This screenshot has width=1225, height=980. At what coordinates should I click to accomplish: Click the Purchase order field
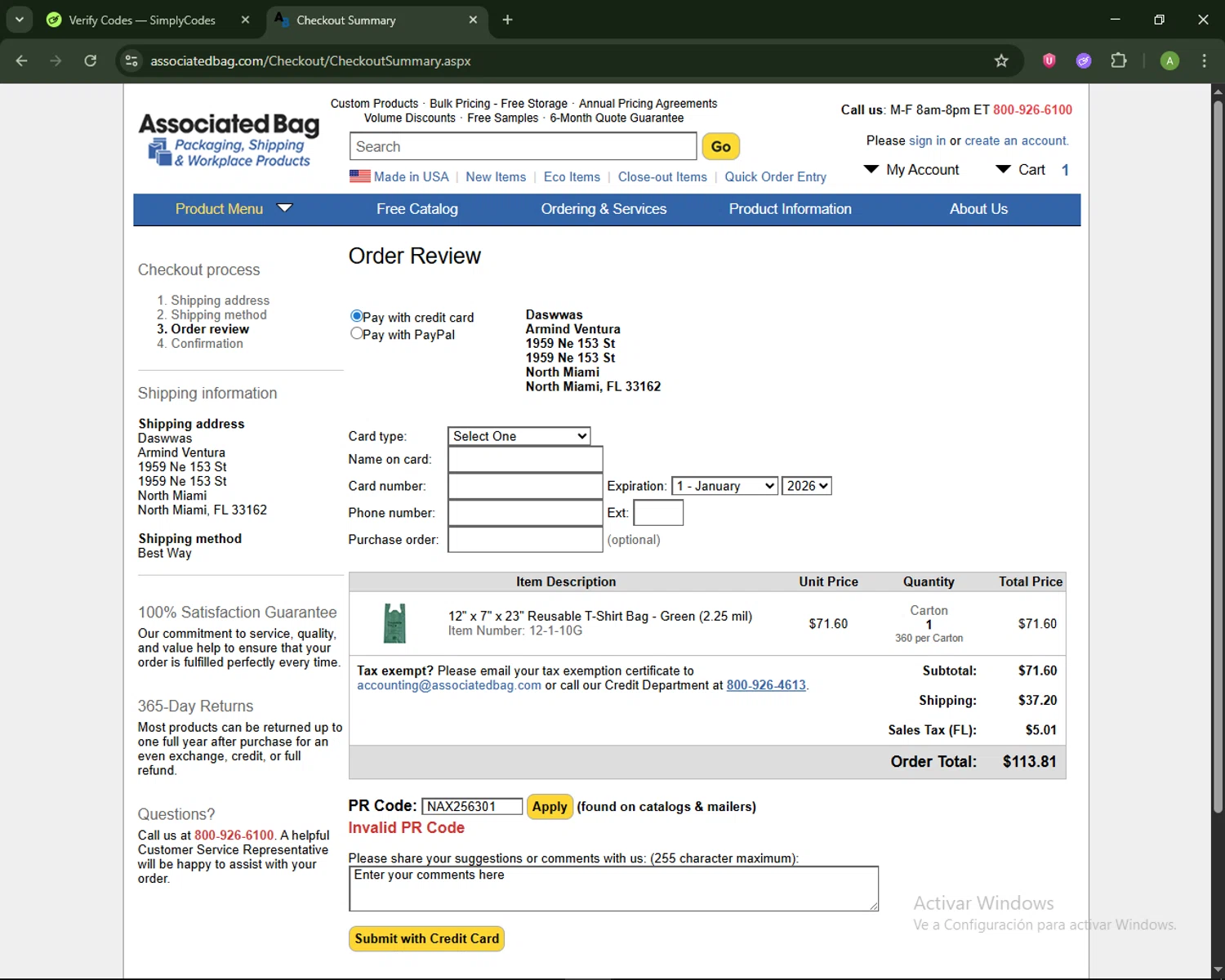[525, 540]
